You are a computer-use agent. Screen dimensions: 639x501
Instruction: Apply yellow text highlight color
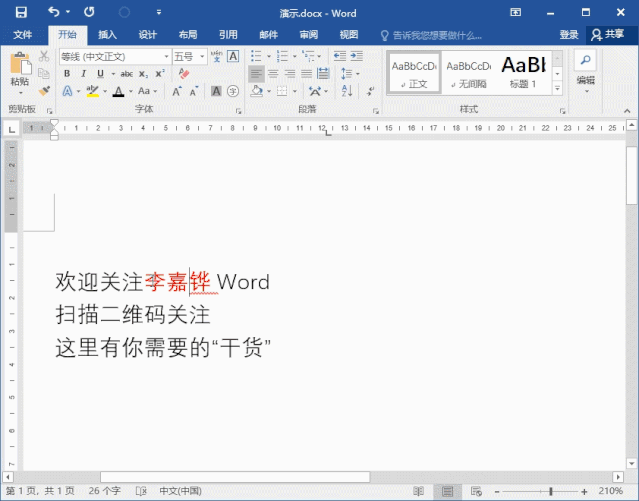[93, 91]
